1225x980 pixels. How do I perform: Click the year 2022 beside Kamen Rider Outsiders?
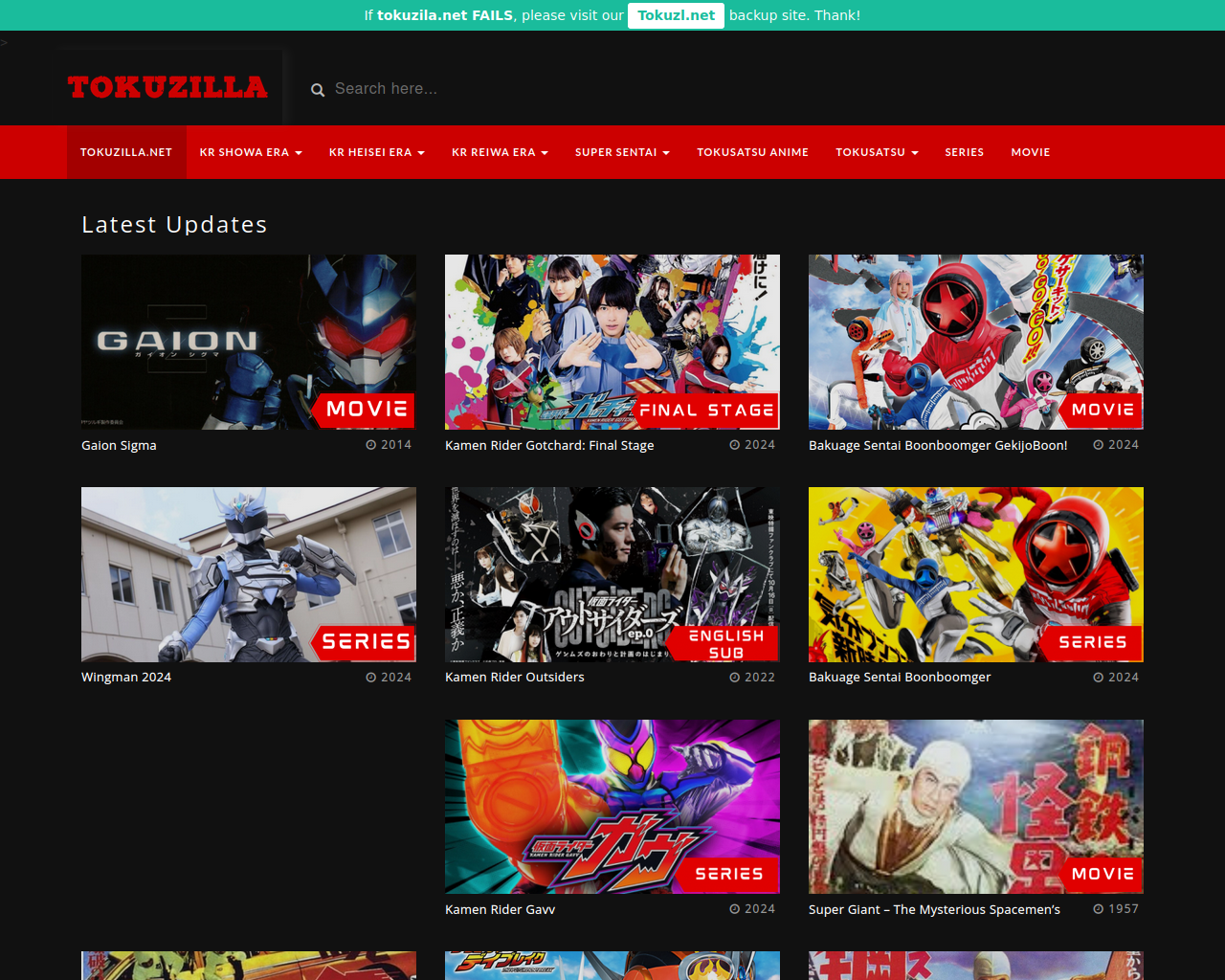(x=760, y=678)
